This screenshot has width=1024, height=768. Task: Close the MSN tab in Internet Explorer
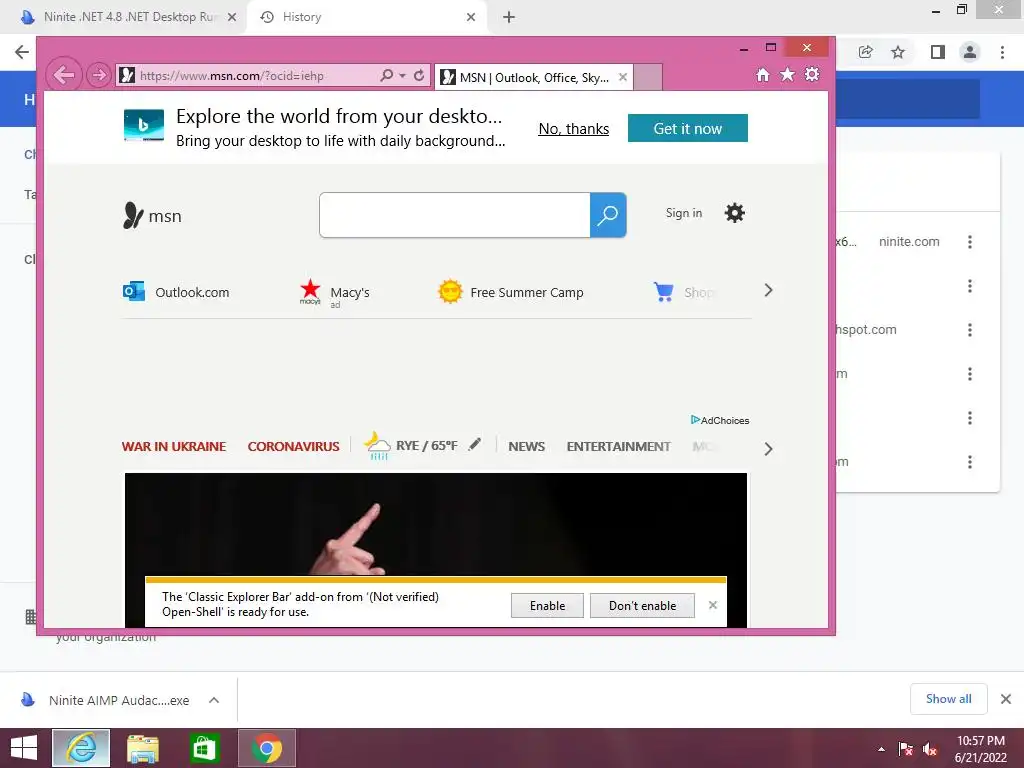[x=623, y=77]
